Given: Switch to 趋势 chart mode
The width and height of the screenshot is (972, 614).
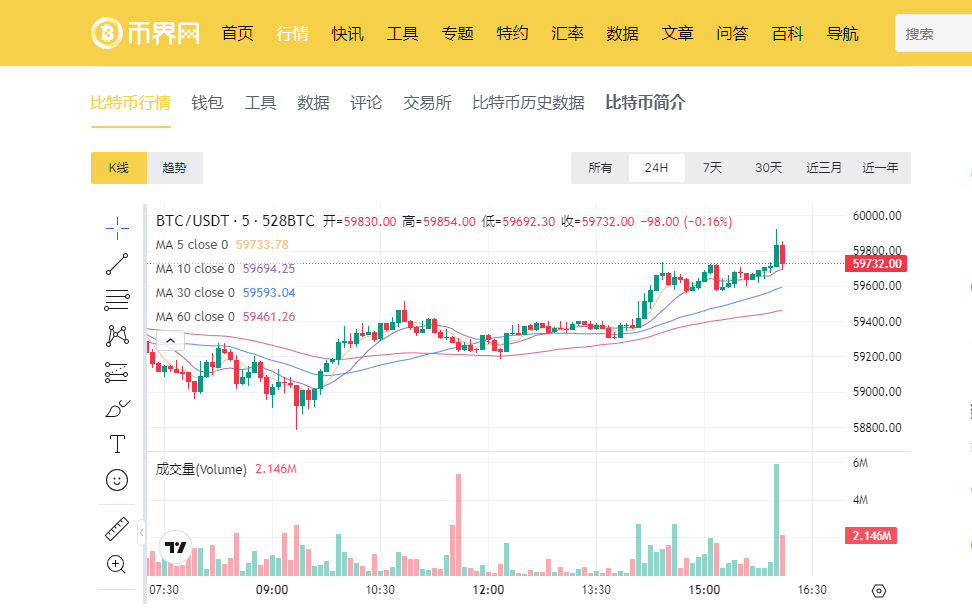Looking at the screenshot, I should 174,168.
